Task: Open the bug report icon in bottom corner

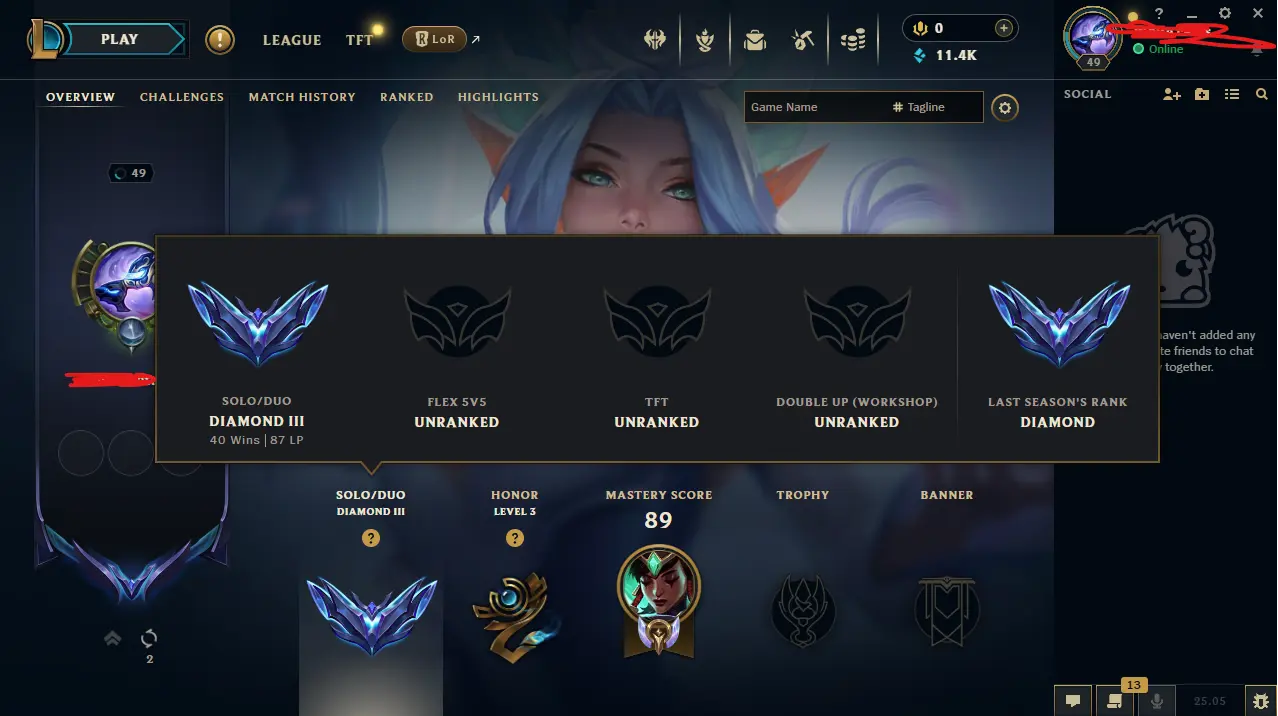Action: [1261, 701]
